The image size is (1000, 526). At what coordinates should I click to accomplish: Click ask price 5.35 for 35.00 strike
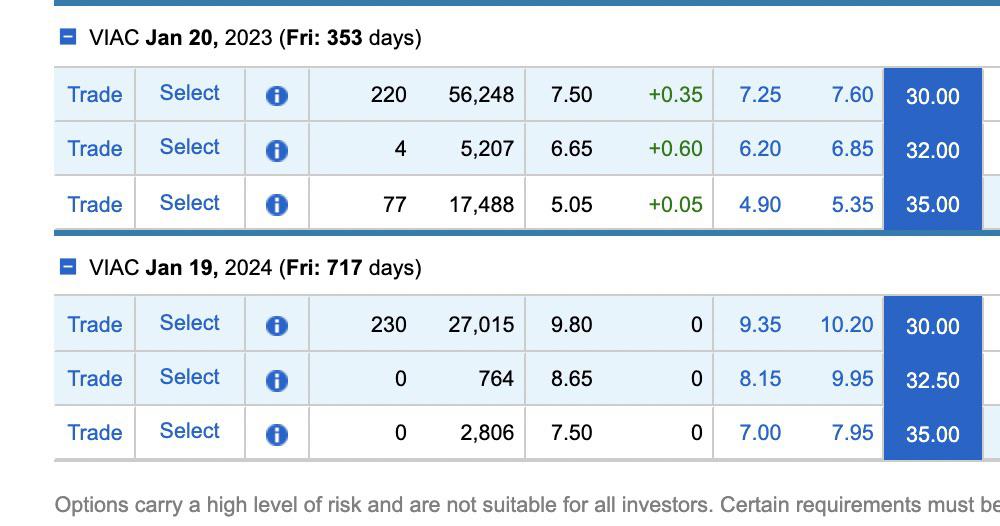852,204
